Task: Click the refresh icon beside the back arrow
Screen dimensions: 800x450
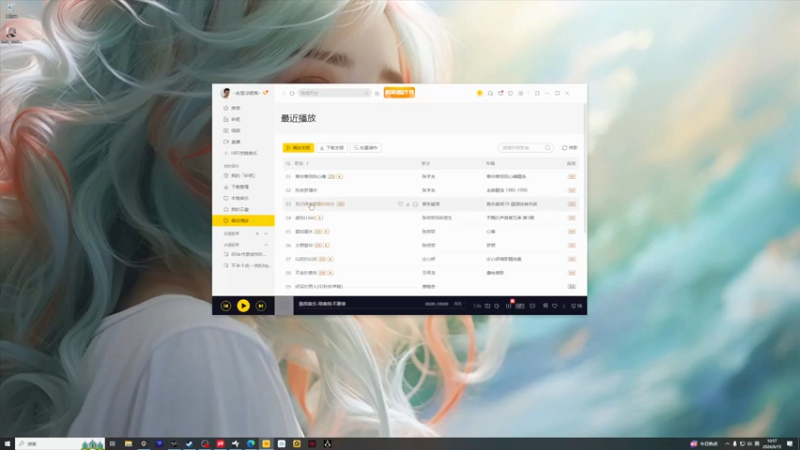Action: (x=292, y=93)
